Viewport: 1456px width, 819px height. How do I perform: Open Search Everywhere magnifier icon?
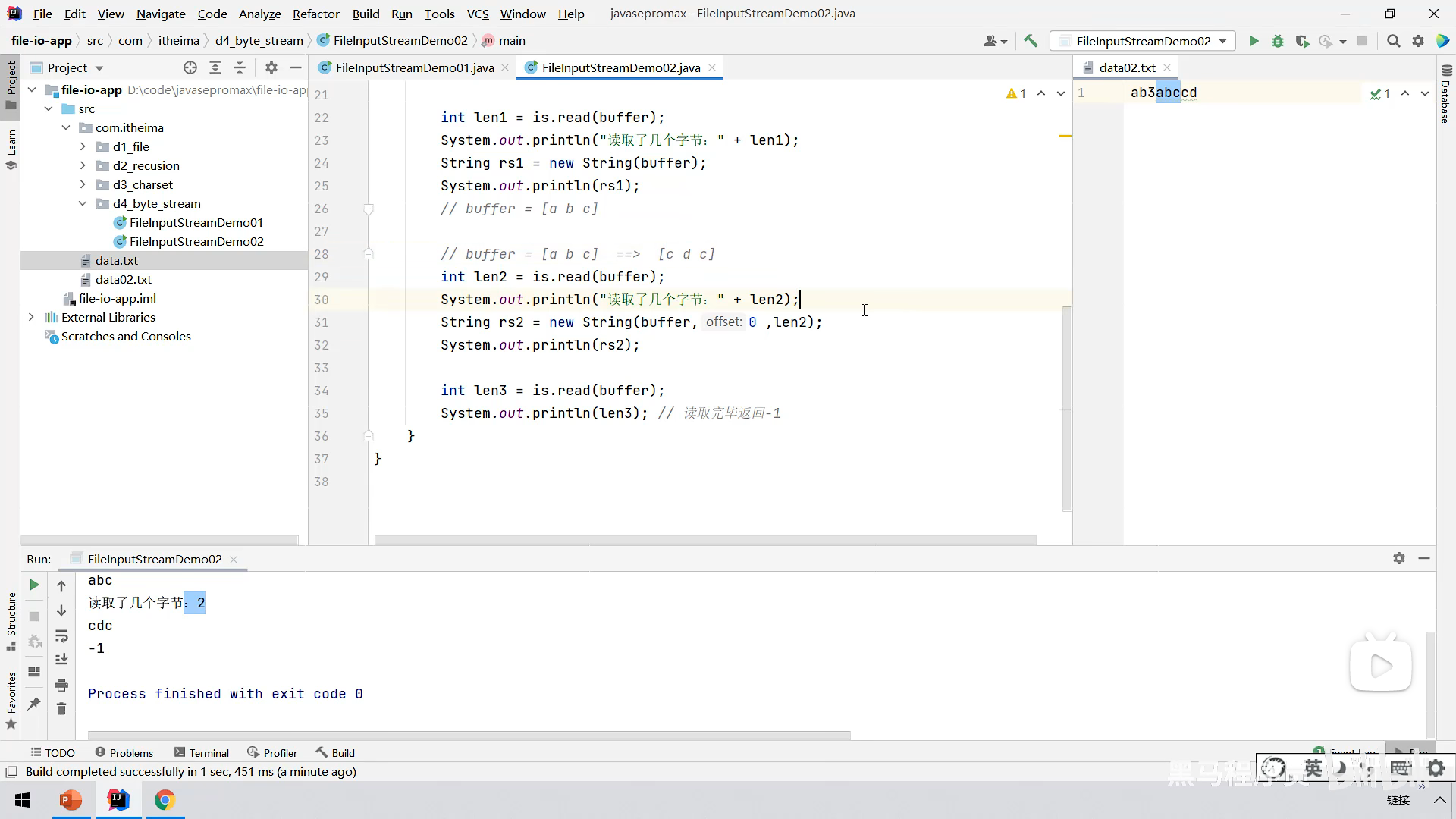click(1393, 41)
